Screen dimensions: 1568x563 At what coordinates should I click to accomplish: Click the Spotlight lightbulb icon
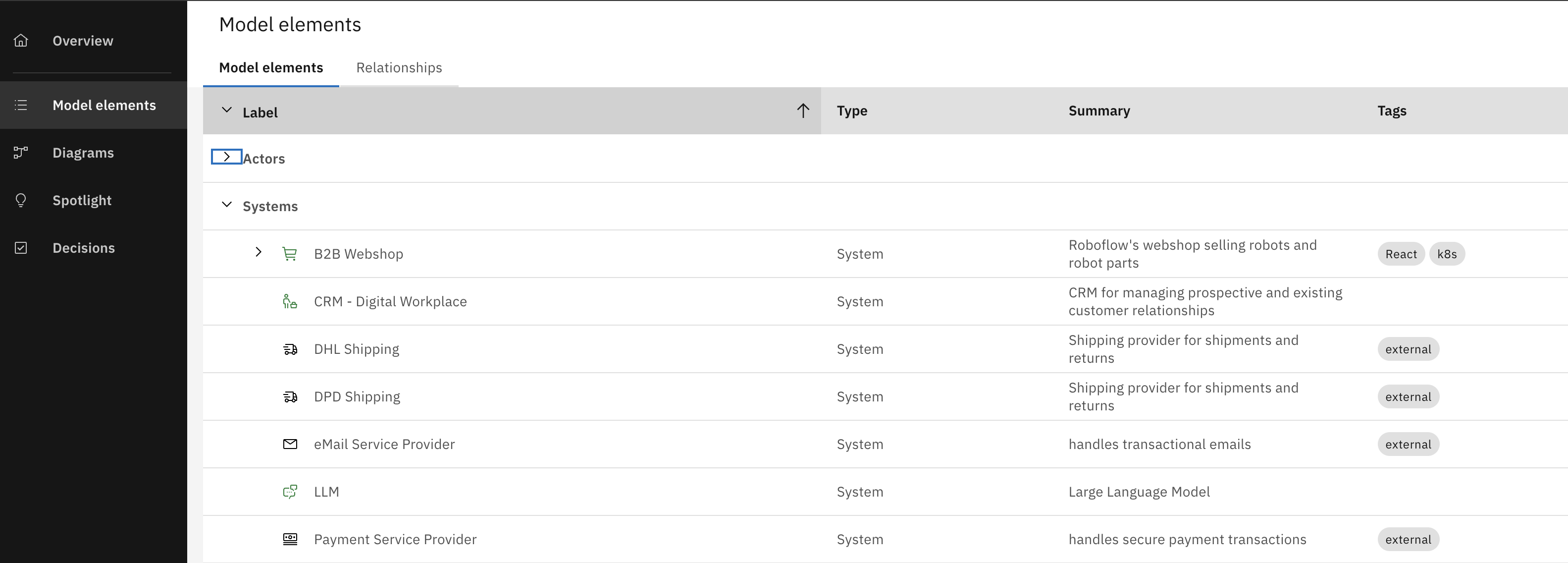click(21, 200)
